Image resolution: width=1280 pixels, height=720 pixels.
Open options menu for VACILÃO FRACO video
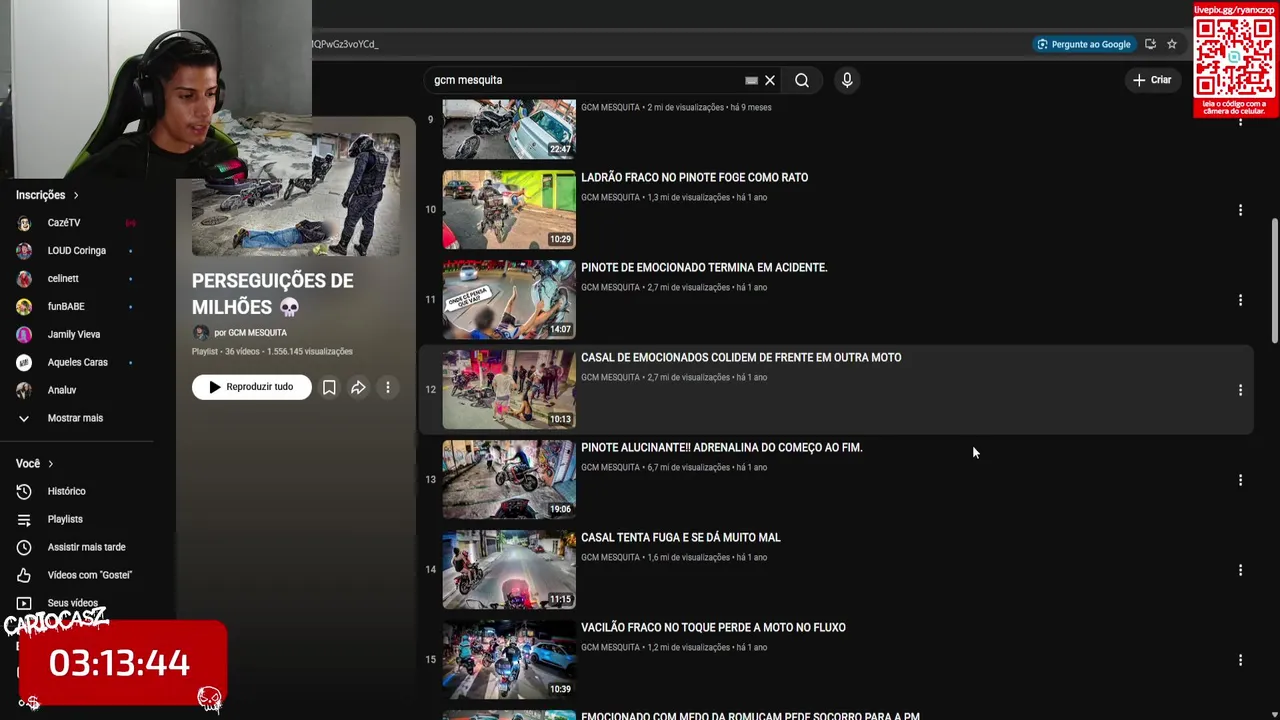(1240, 660)
